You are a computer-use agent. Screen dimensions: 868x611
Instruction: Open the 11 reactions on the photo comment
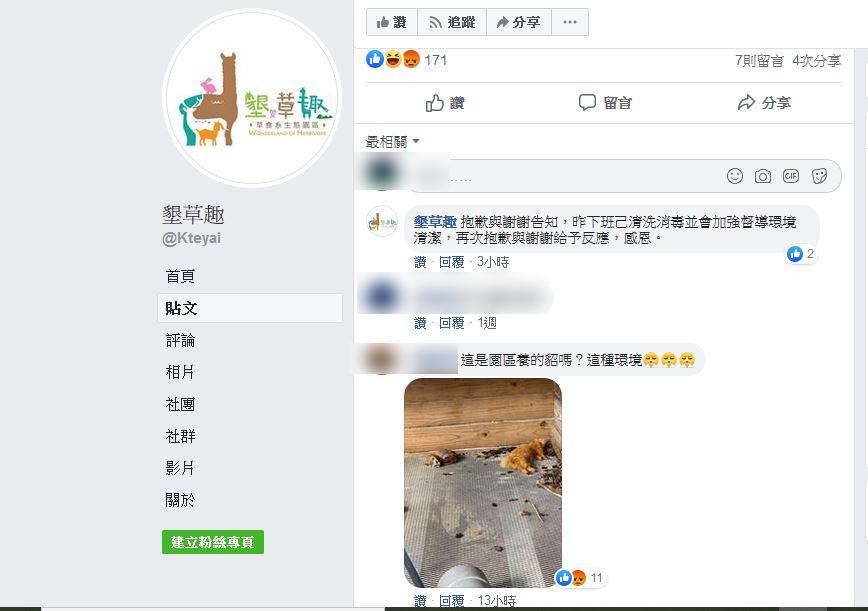[x=580, y=578]
